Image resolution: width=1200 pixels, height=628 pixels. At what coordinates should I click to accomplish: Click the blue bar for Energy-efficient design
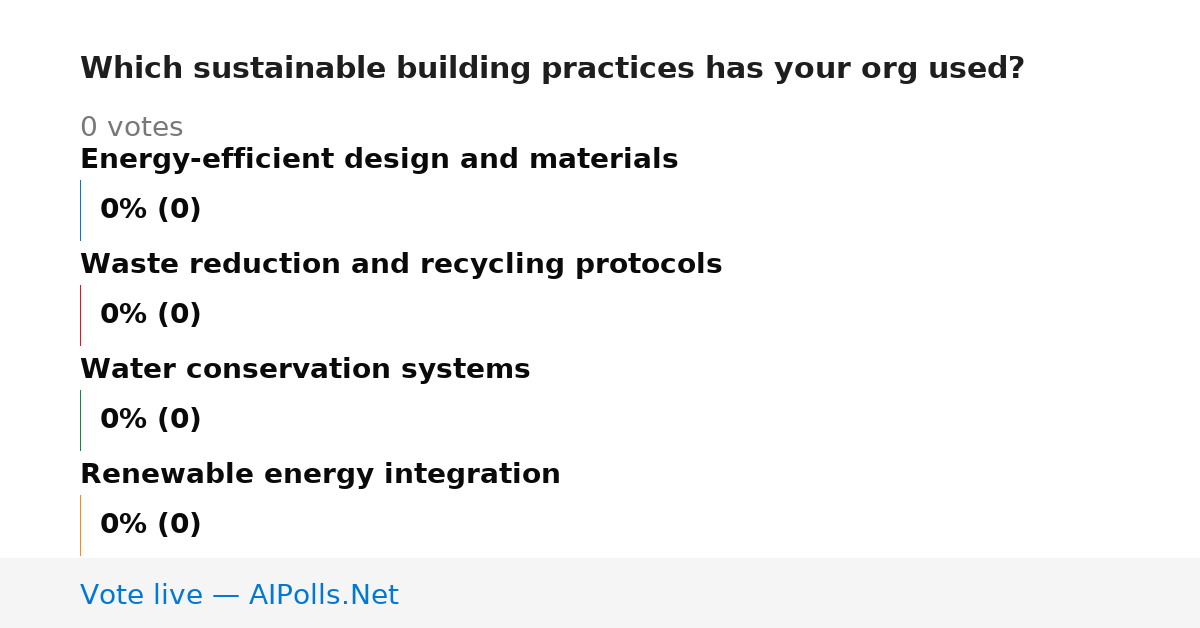coord(80,210)
